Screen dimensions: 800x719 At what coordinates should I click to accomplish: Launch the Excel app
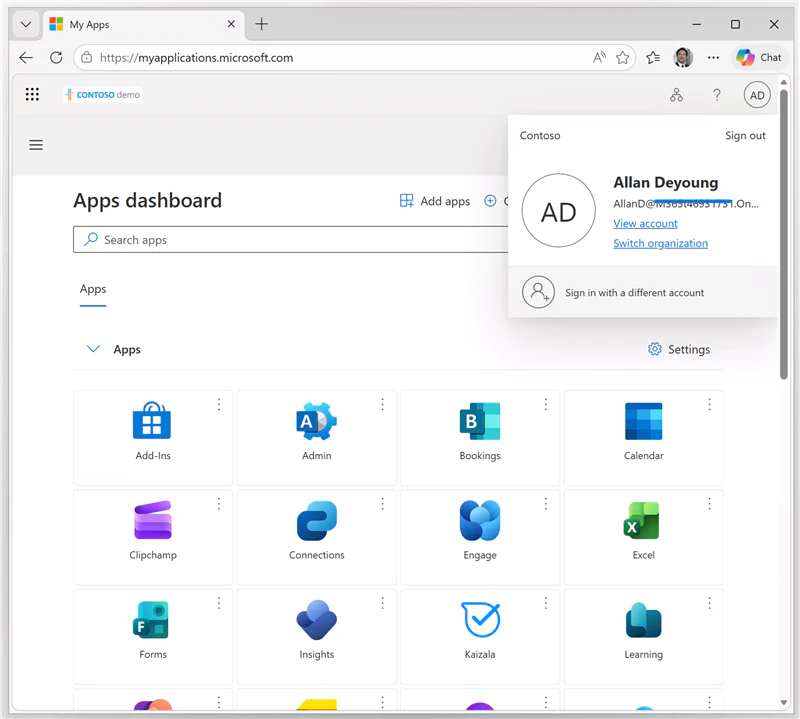point(643,537)
